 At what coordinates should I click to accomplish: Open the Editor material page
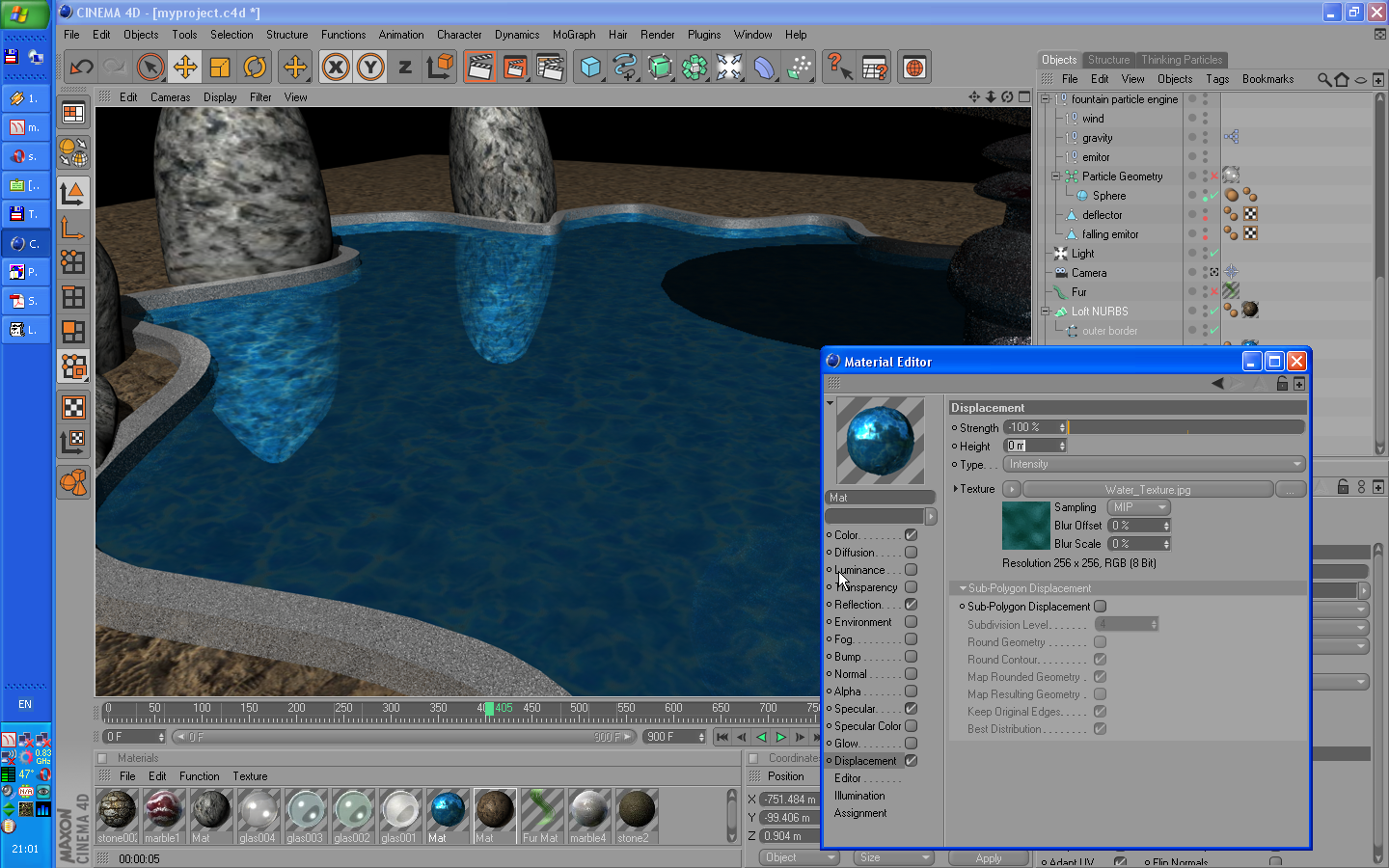(848, 778)
